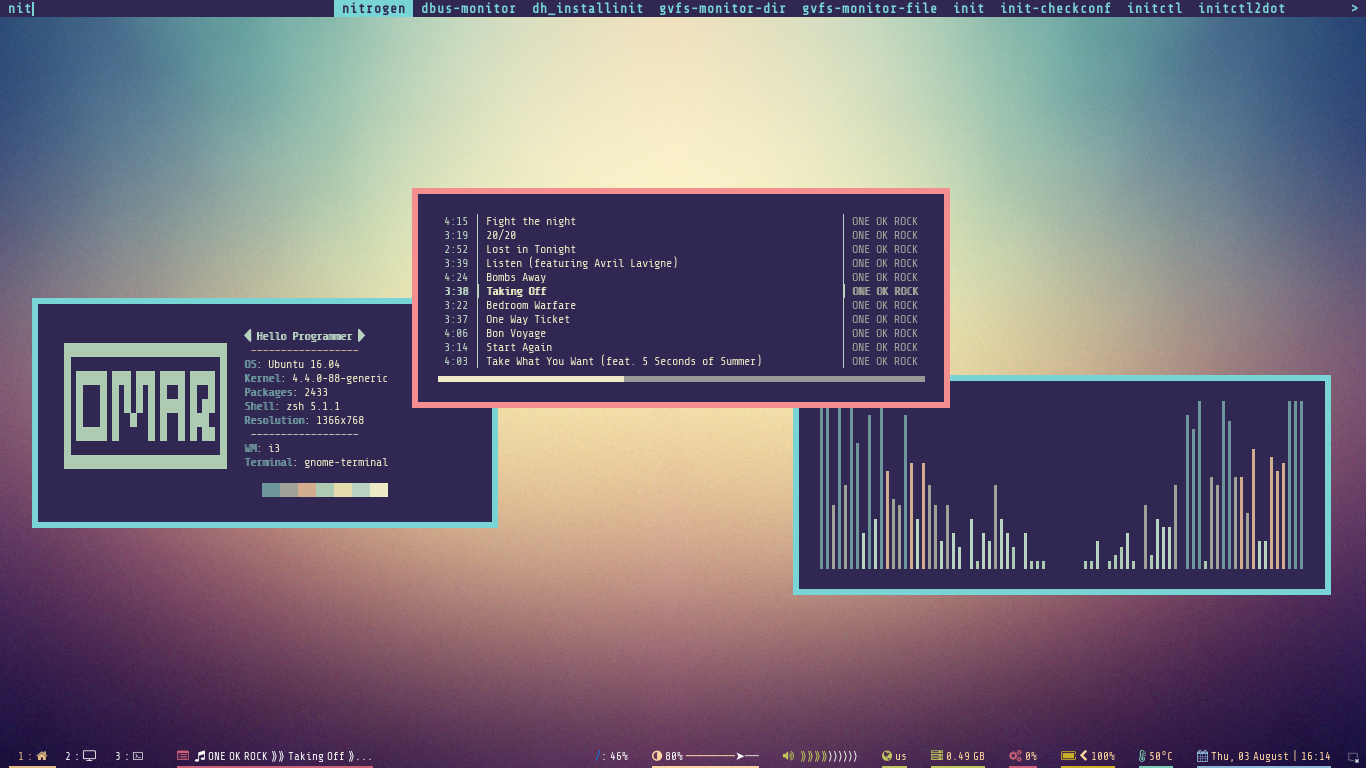Screen dimensions: 1366x768
Task: Click the song progress bar in the player
Action: (681, 379)
